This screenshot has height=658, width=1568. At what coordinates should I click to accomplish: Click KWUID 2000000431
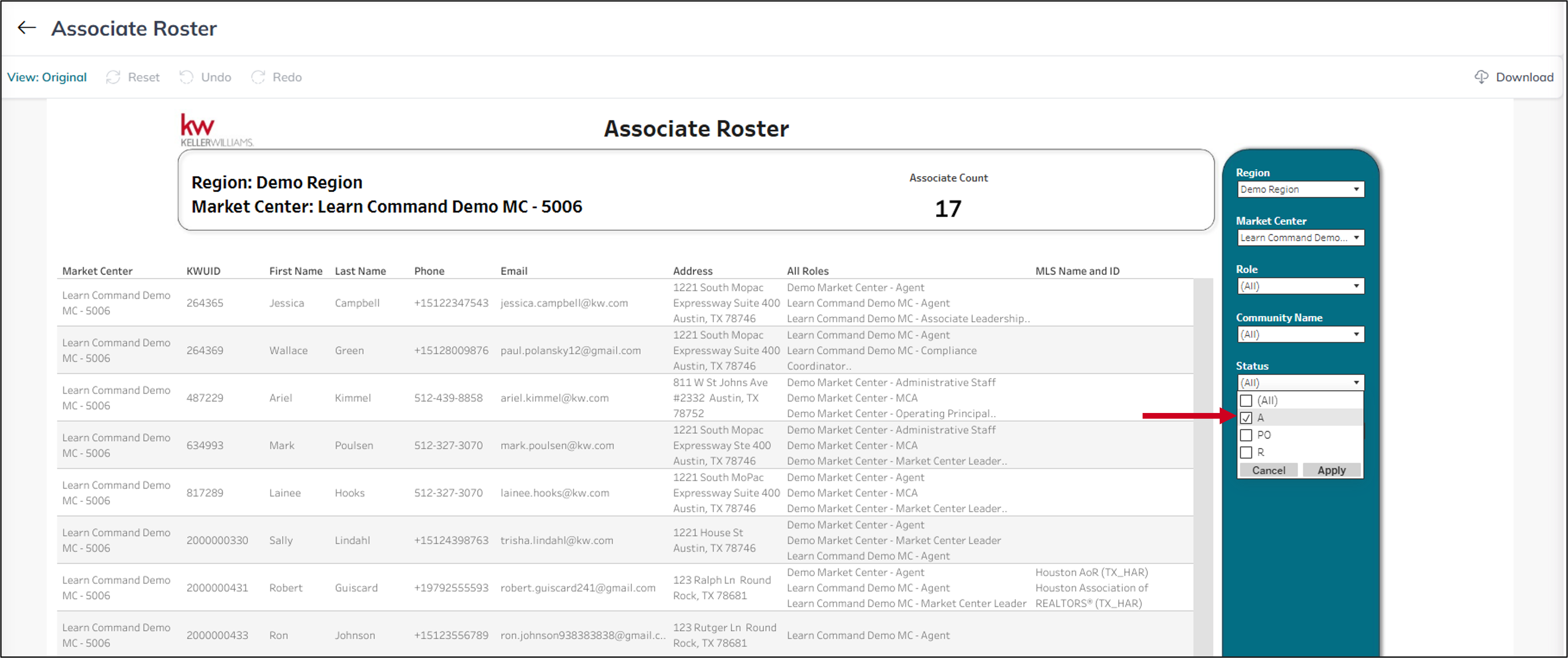coord(218,588)
